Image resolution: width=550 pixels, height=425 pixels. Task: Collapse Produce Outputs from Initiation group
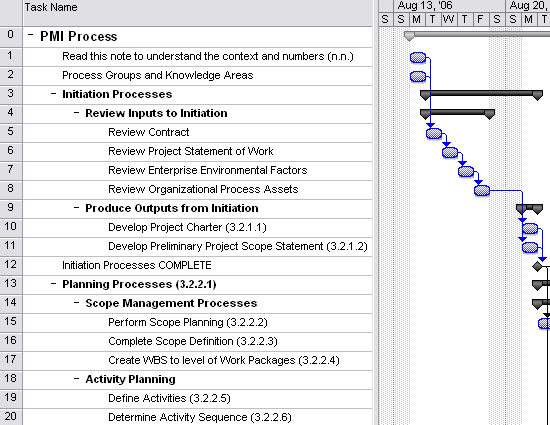76,207
